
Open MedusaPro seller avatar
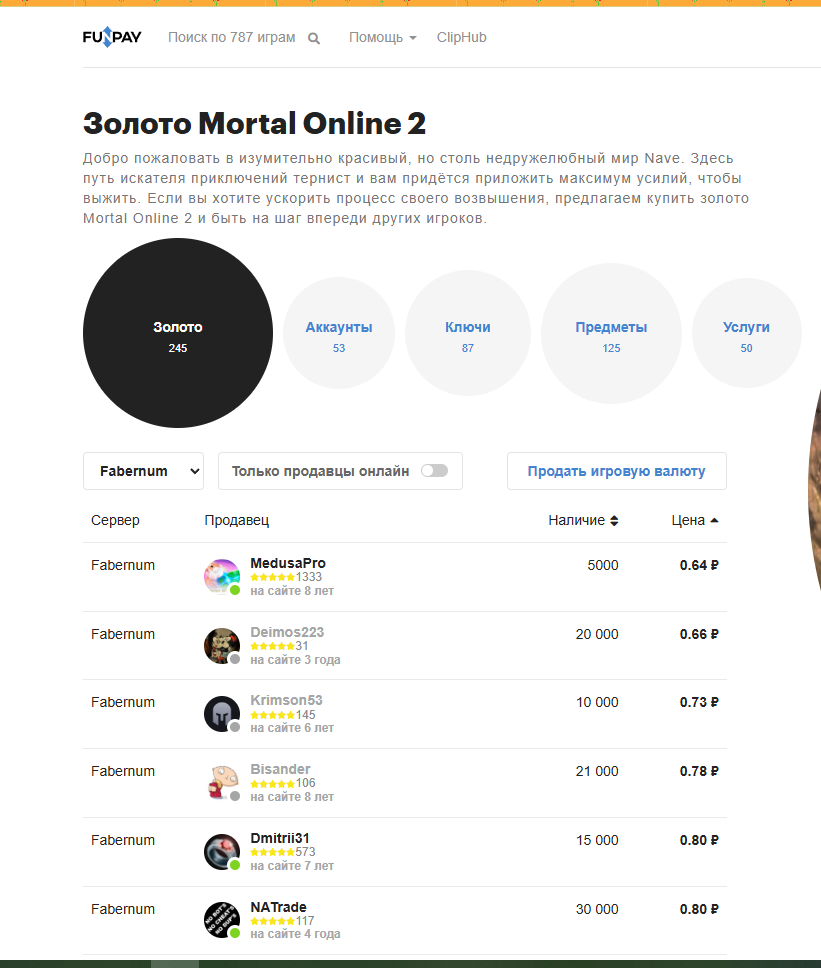[x=222, y=577]
